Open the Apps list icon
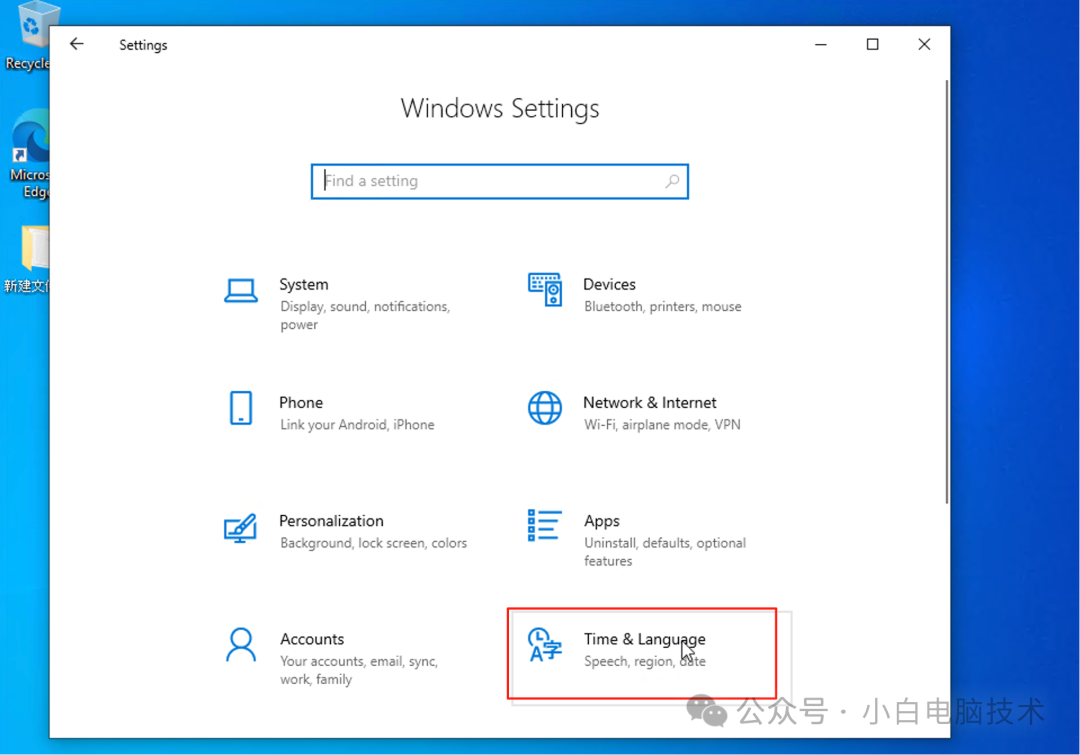The height and width of the screenshot is (755, 1080). [545, 526]
